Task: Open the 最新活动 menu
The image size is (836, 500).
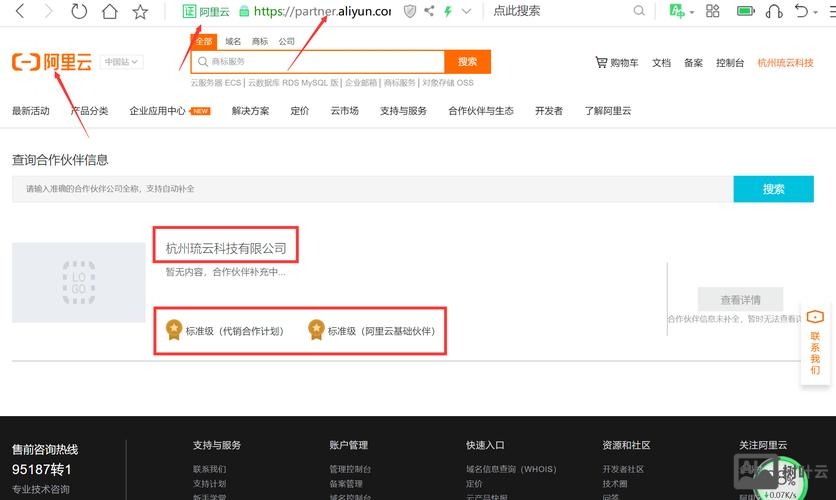Action: [x=31, y=111]
